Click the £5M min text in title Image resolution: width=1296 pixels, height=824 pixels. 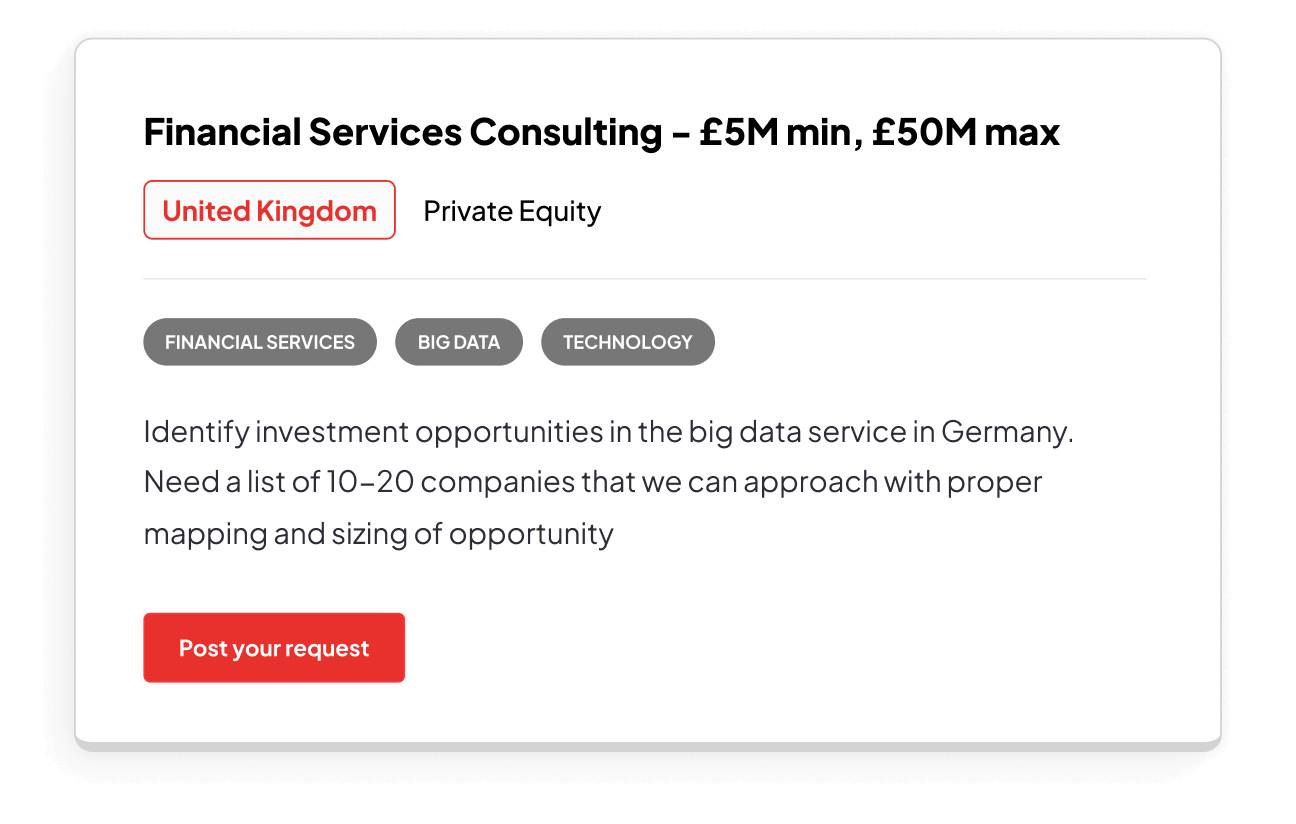coord(775,131)
